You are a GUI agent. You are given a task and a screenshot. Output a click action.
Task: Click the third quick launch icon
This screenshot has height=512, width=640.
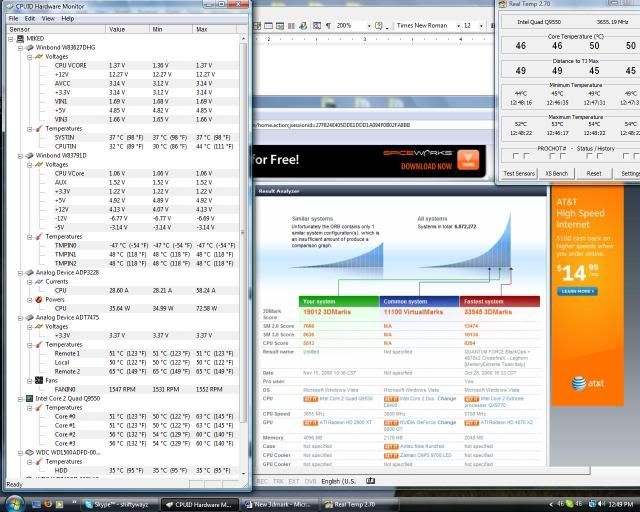[x=59, y=504]
